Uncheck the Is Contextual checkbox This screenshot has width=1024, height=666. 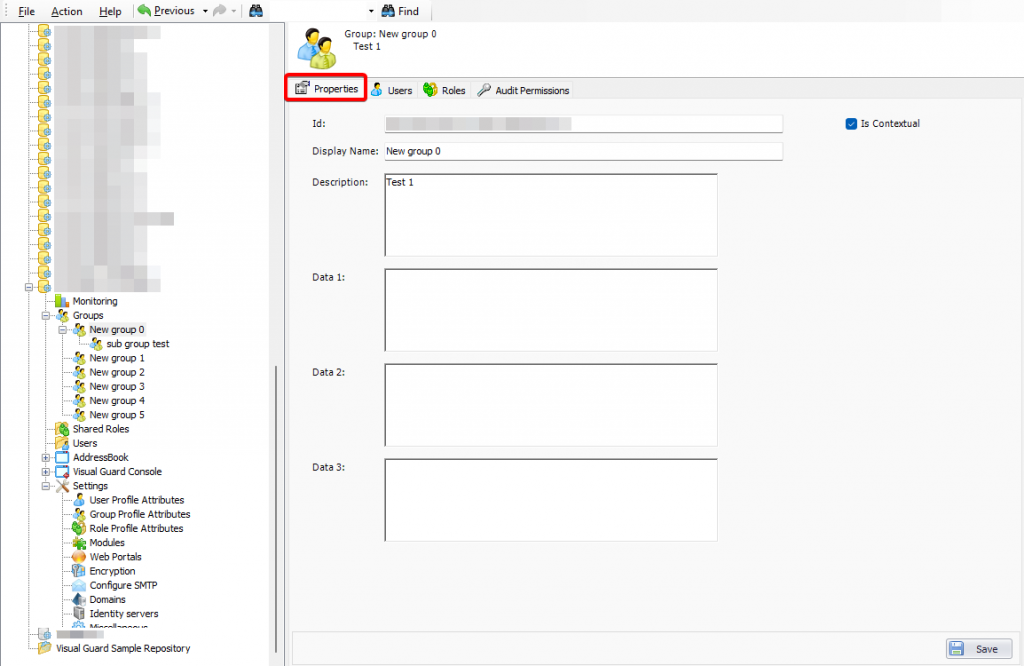(851, 124)
